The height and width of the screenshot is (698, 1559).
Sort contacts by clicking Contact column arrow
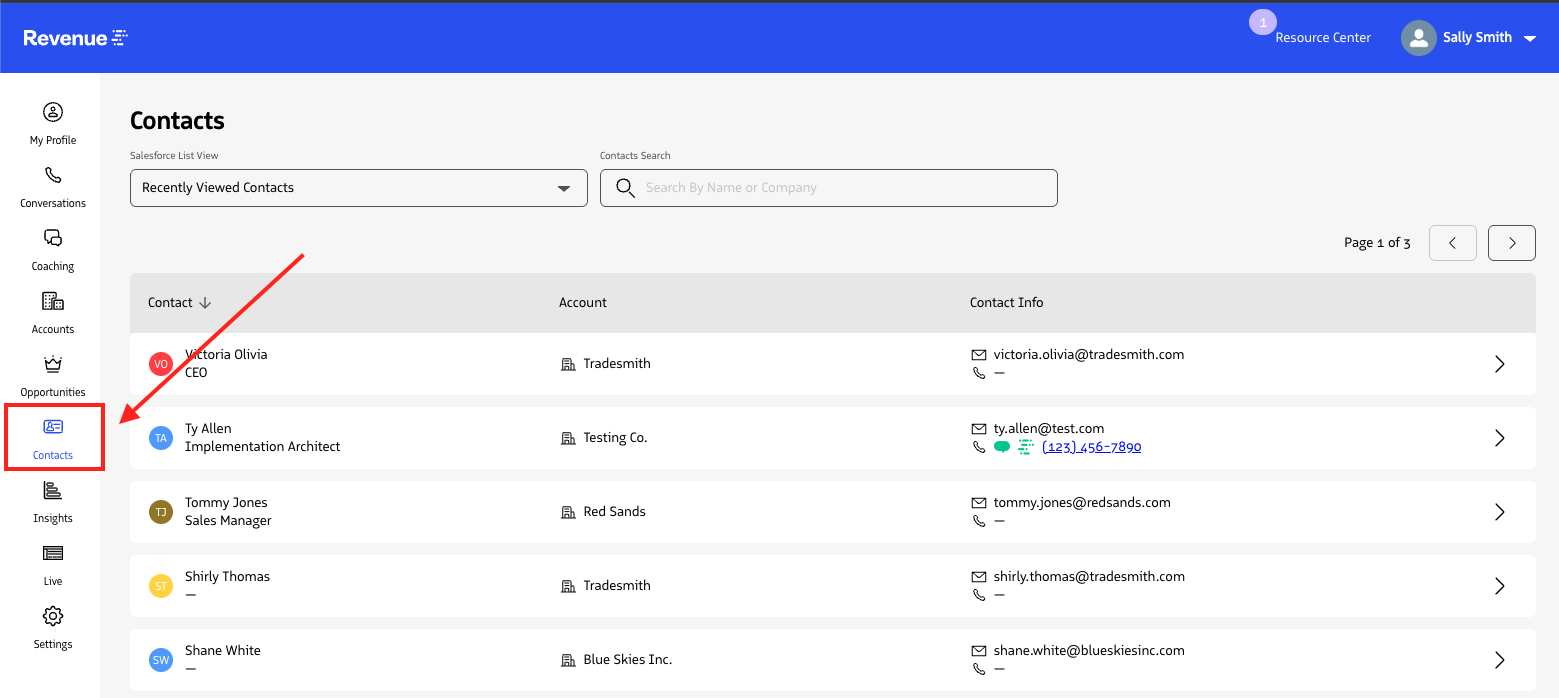[204, 302]
